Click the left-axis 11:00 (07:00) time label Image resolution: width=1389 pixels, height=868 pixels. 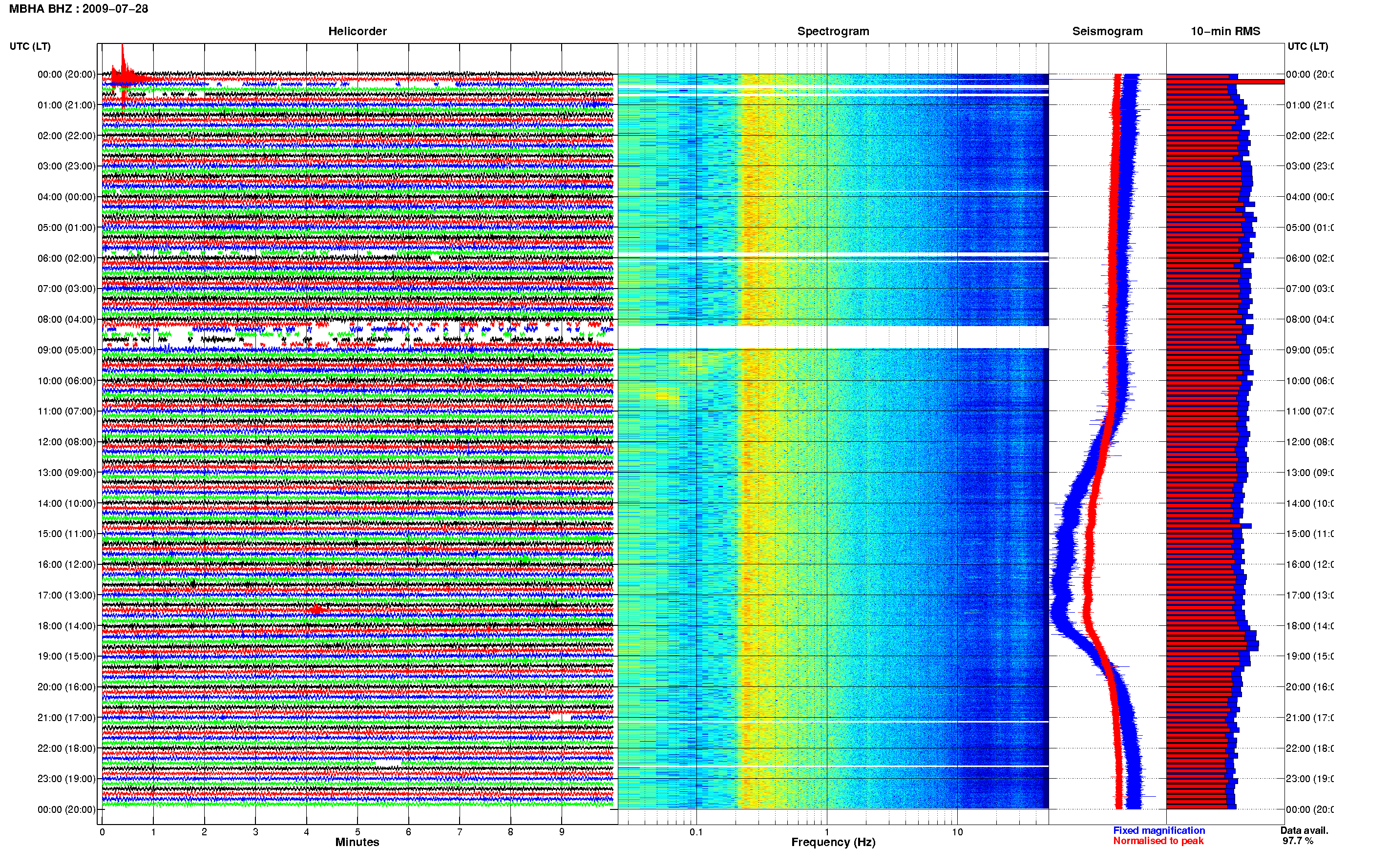66,411
